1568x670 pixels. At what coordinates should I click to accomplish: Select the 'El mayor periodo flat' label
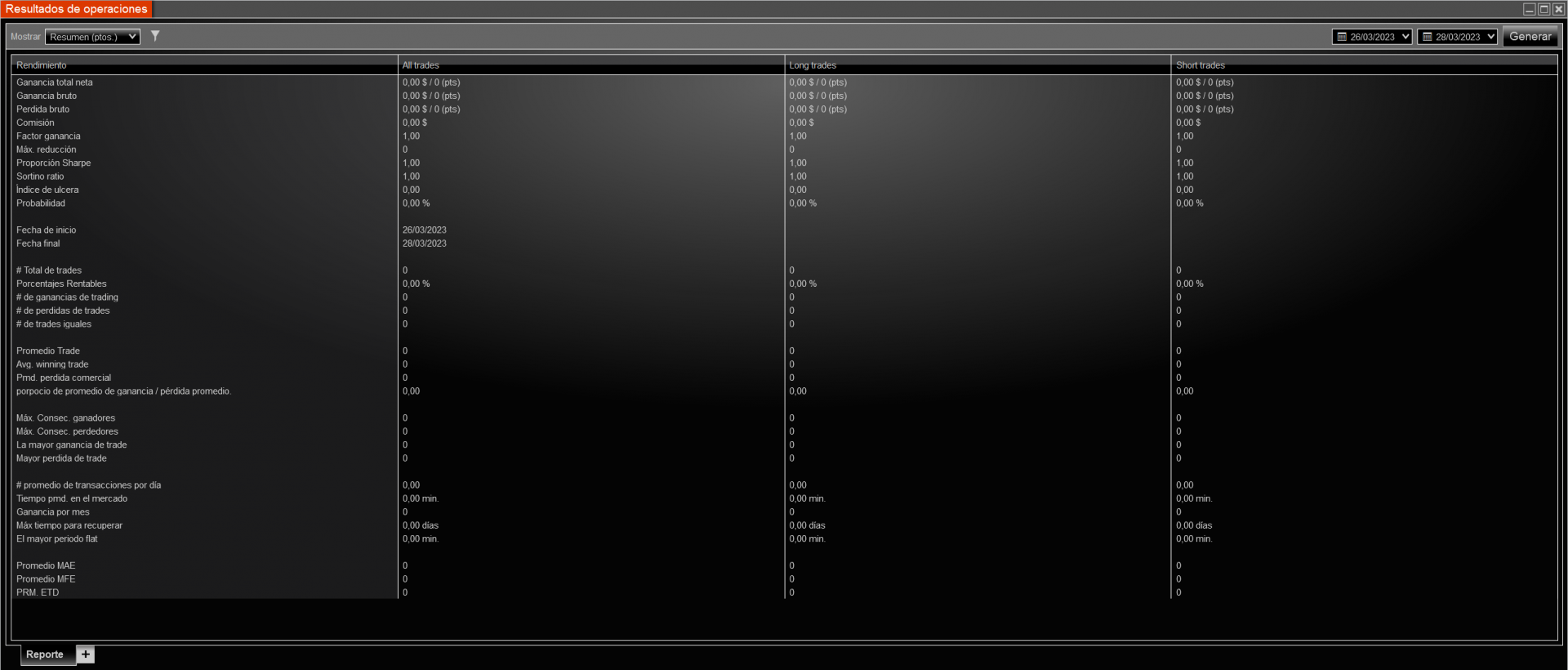[57, 539]
